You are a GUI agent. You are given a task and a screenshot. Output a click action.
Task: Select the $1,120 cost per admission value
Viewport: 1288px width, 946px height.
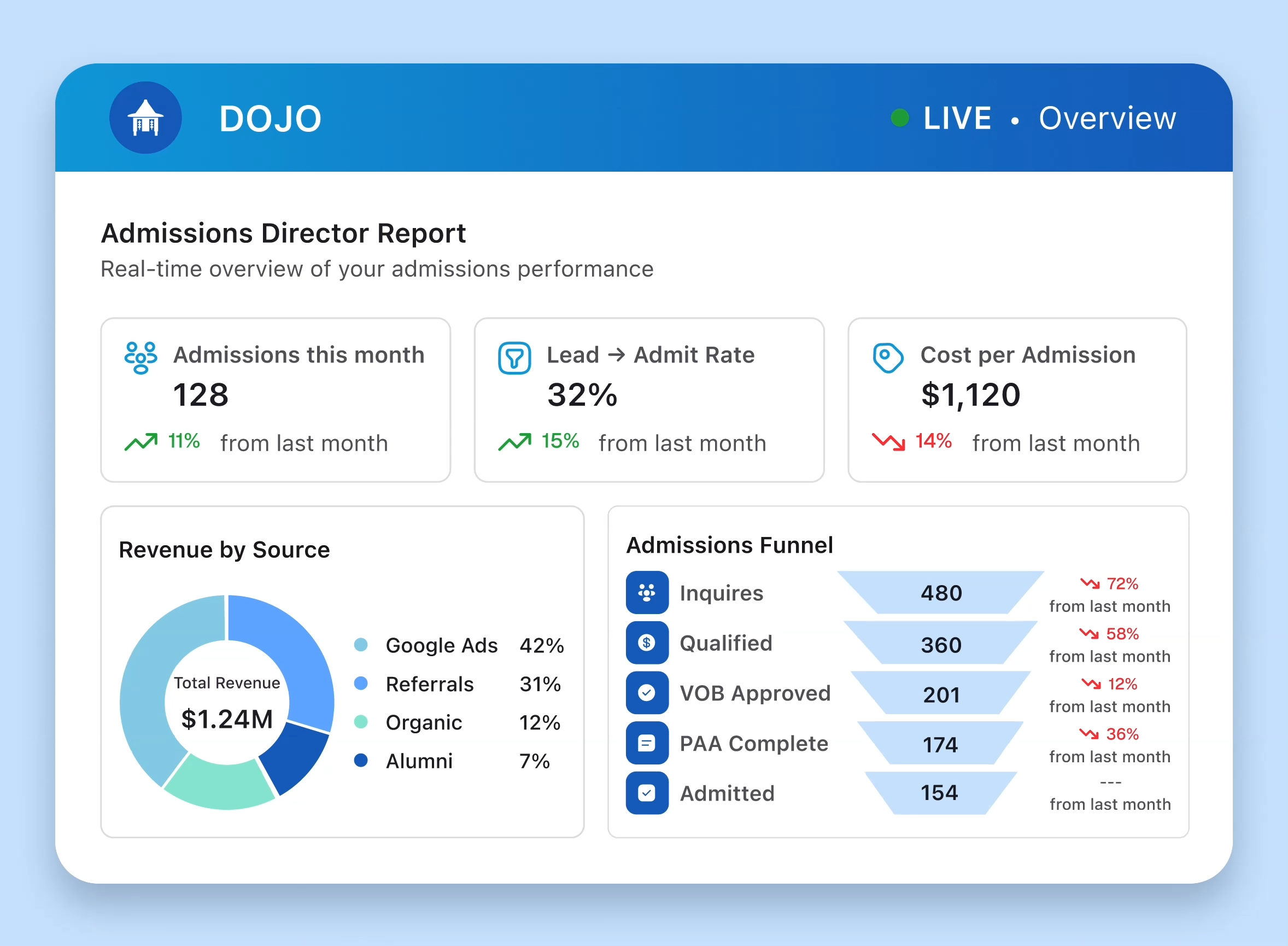(970, 395)
